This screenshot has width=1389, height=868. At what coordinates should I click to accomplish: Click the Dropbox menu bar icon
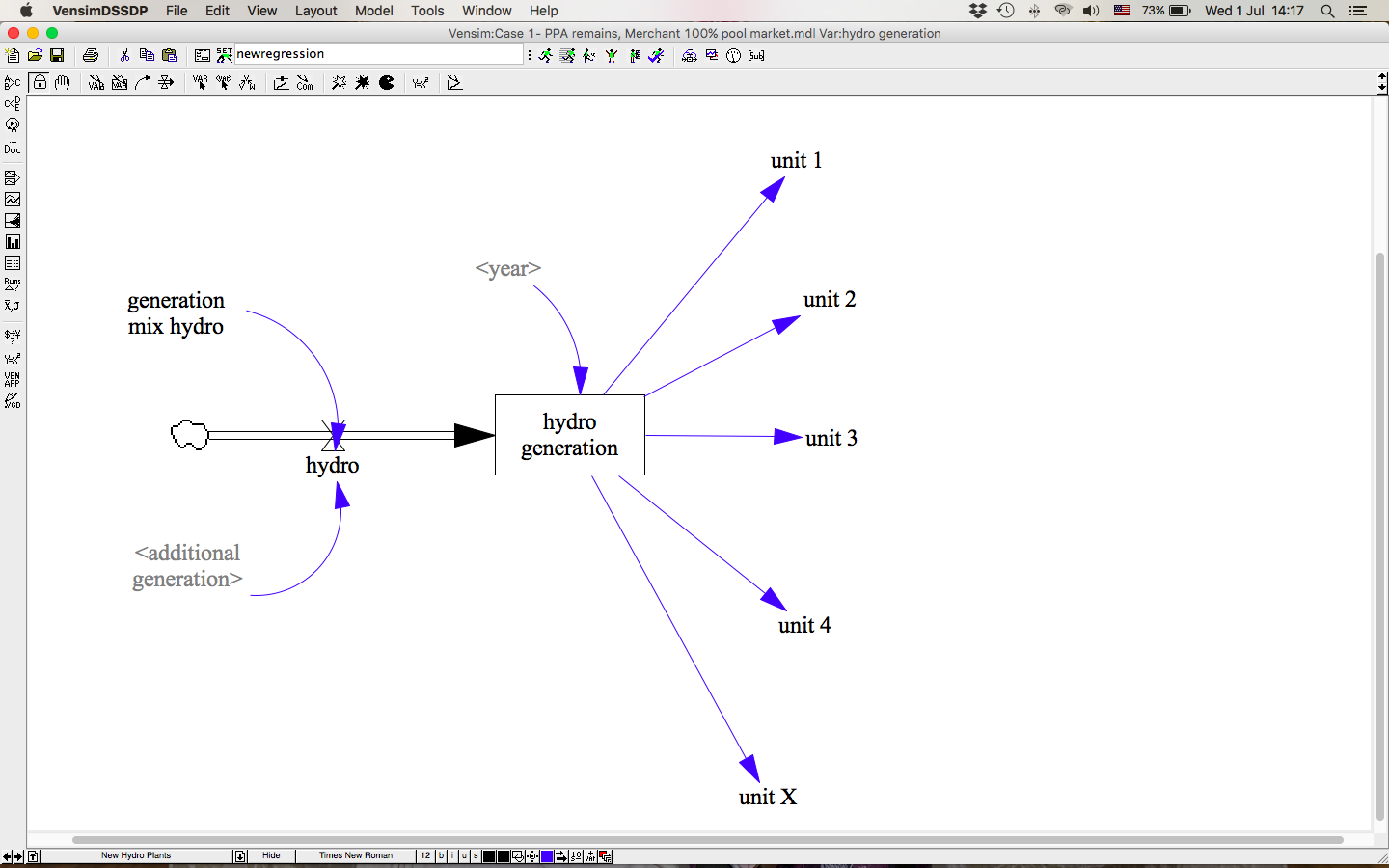click(x=978, y=11)
